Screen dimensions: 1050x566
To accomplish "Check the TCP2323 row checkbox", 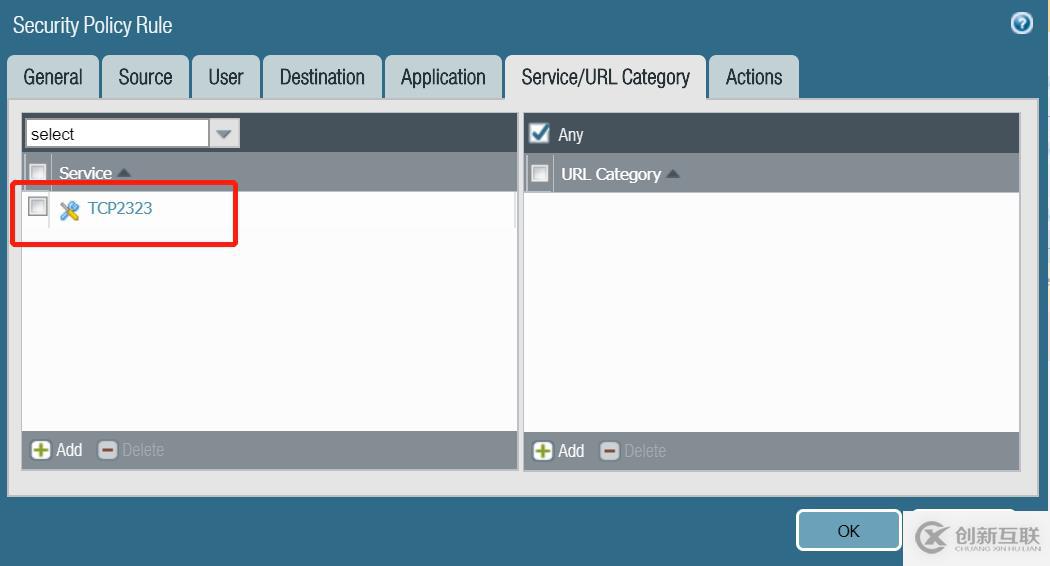I will click(38, 207).
